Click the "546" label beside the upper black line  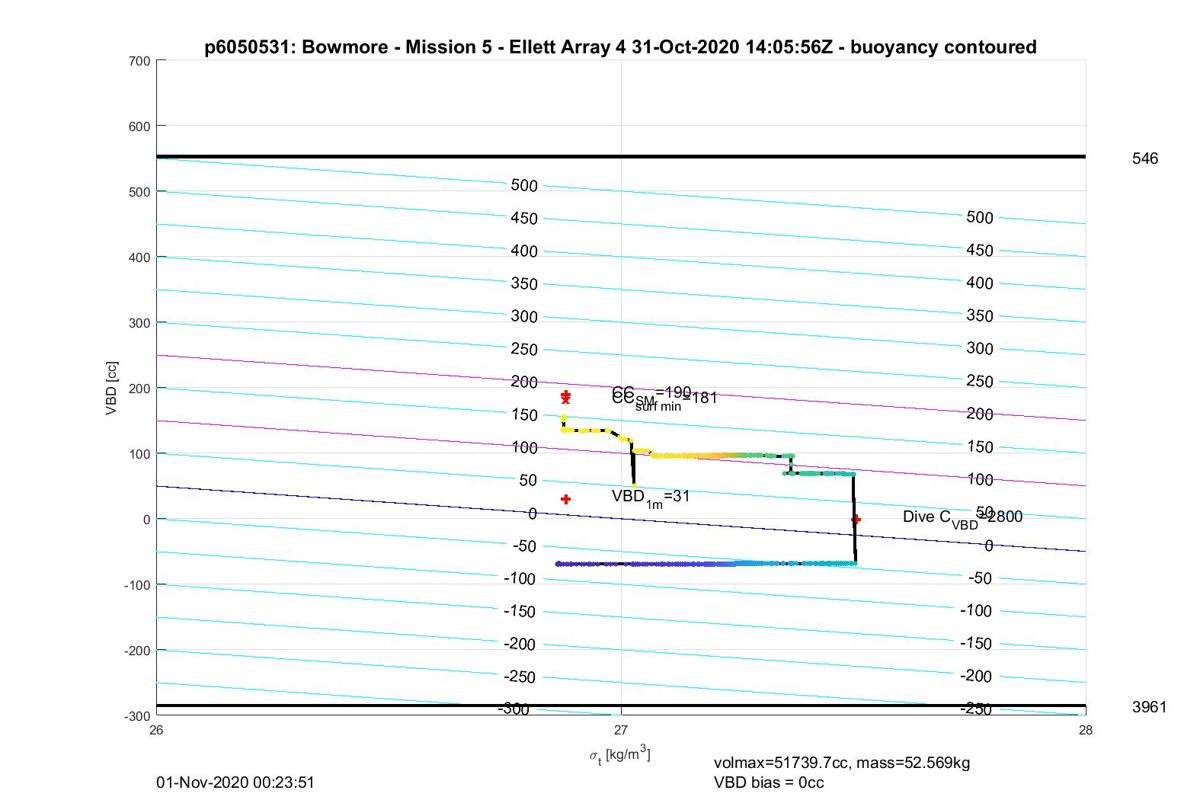pos(1145,158)
